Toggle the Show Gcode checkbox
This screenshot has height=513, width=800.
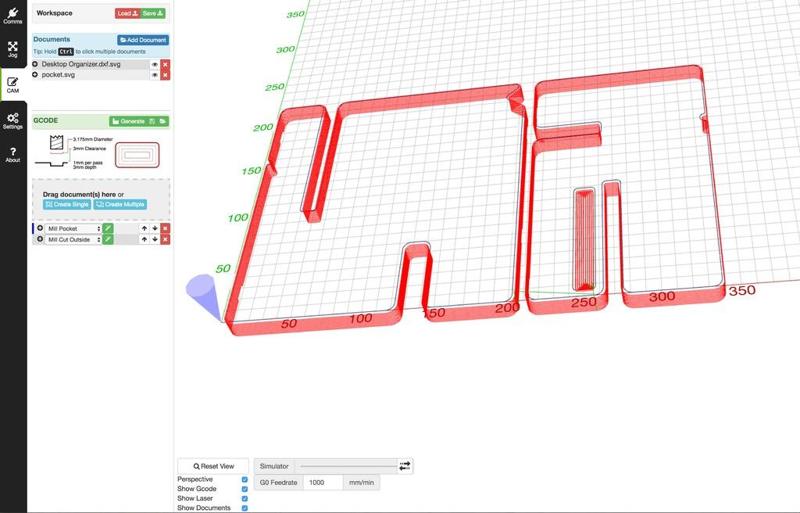point(244,489)
